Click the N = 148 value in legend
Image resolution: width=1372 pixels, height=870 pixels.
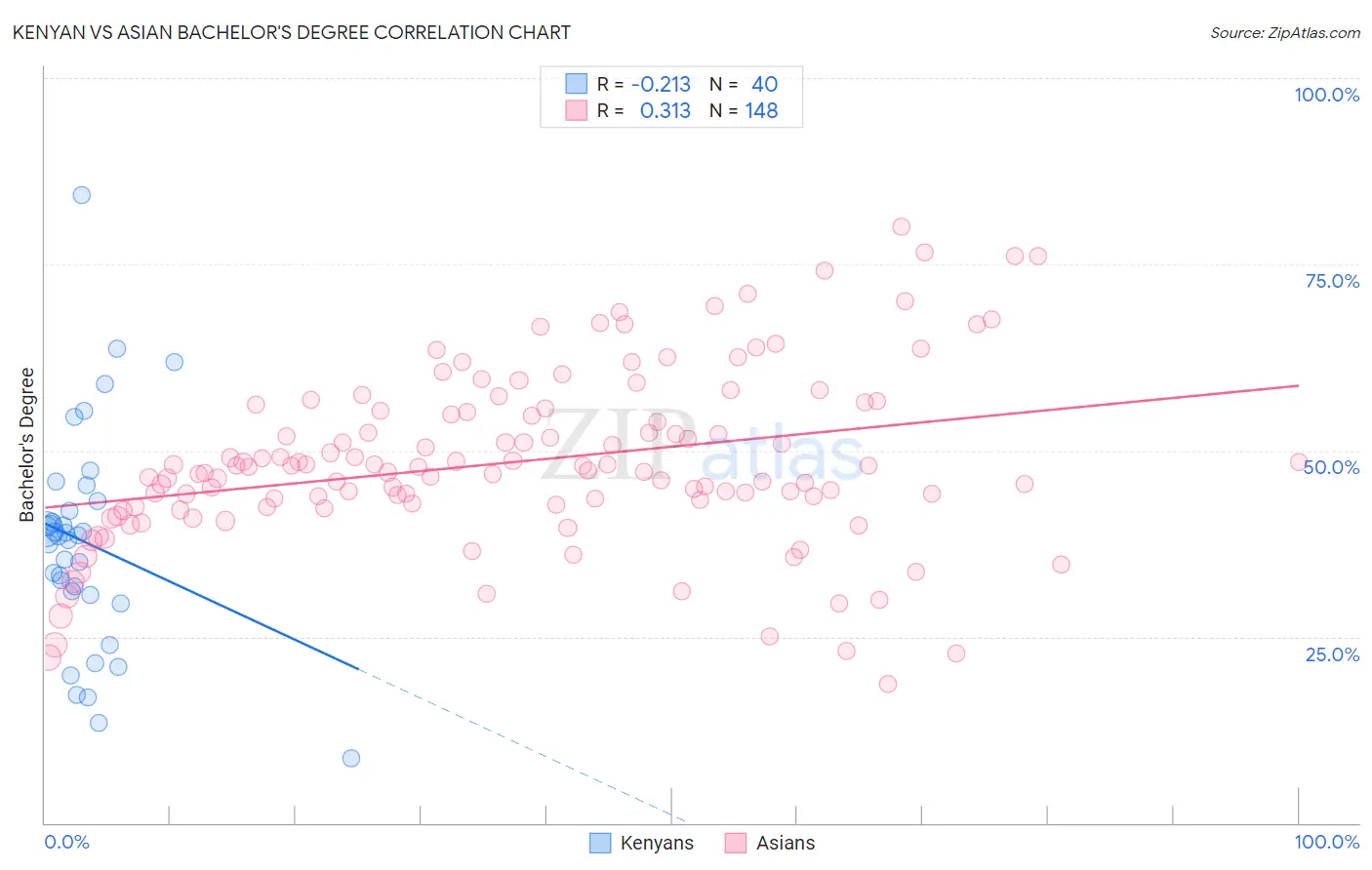(744, 110)
